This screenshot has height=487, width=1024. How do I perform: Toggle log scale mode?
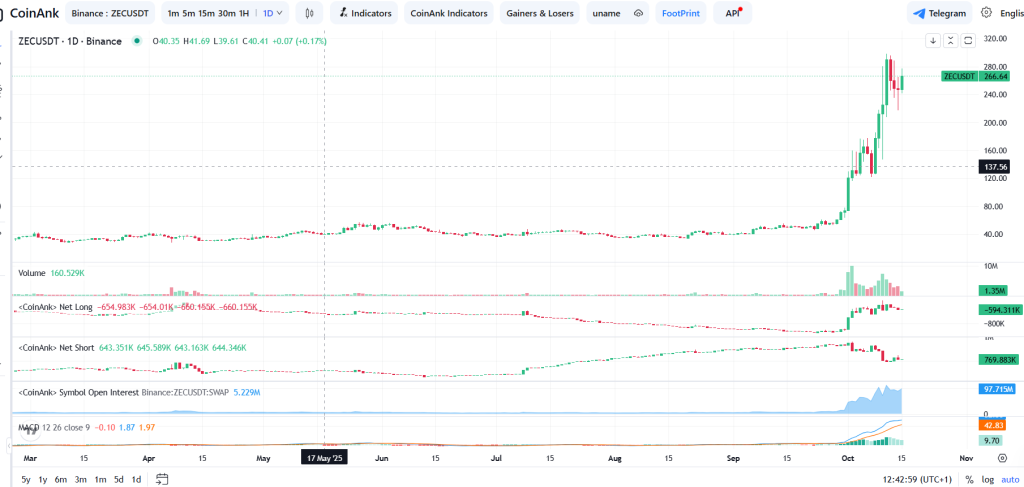pyautogui.click(x=987, y=479)
